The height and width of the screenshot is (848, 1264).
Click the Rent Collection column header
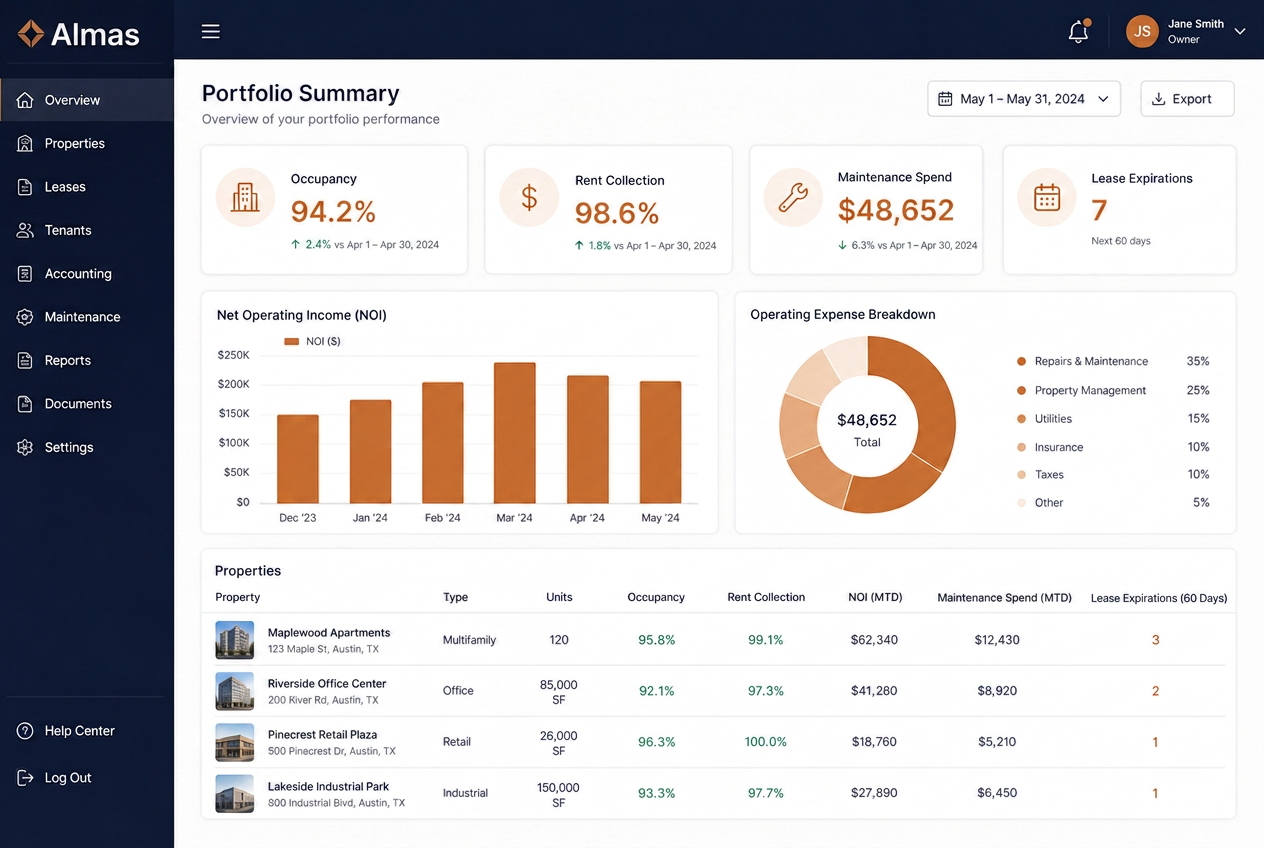766,597
